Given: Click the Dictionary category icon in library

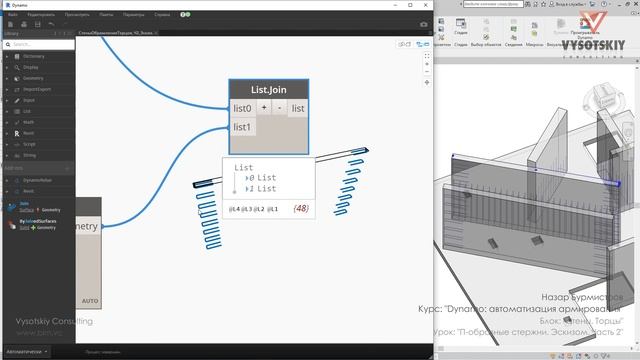Looking at the screenshot, I should [17, 56].
